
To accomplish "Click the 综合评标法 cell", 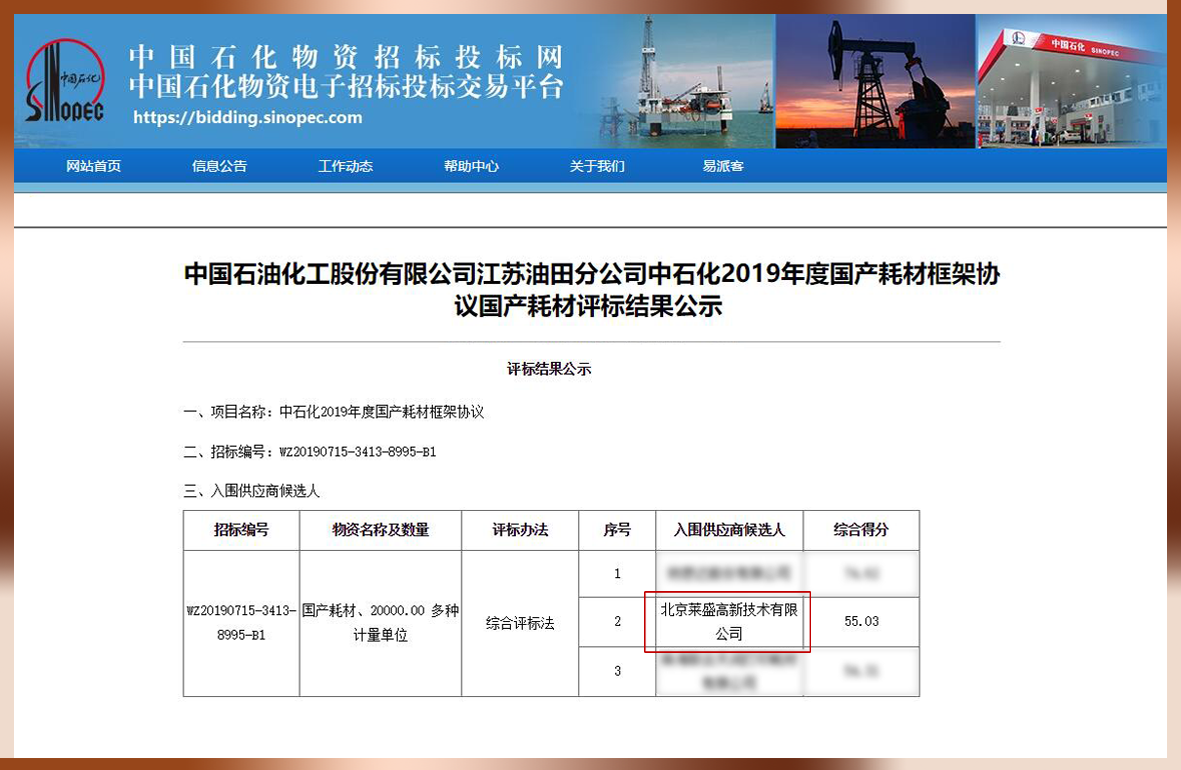I will coord(520,623).
